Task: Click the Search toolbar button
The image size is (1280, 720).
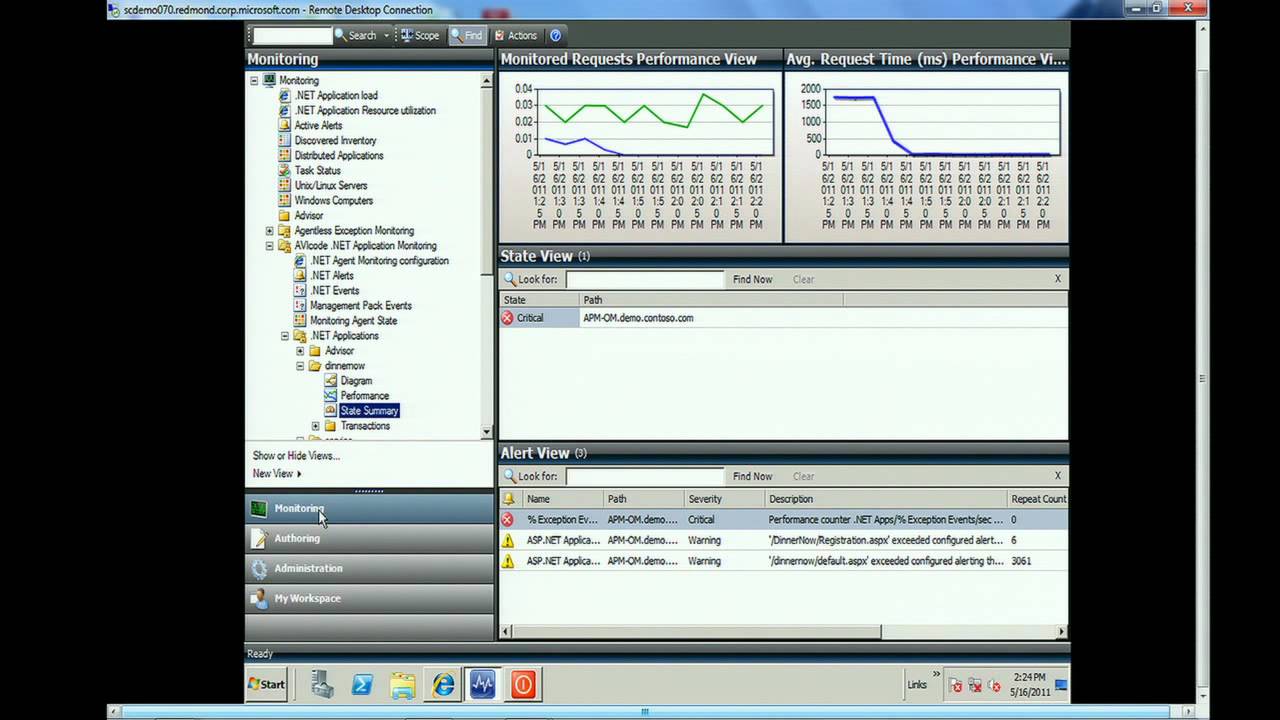Action: coord(356,35)
